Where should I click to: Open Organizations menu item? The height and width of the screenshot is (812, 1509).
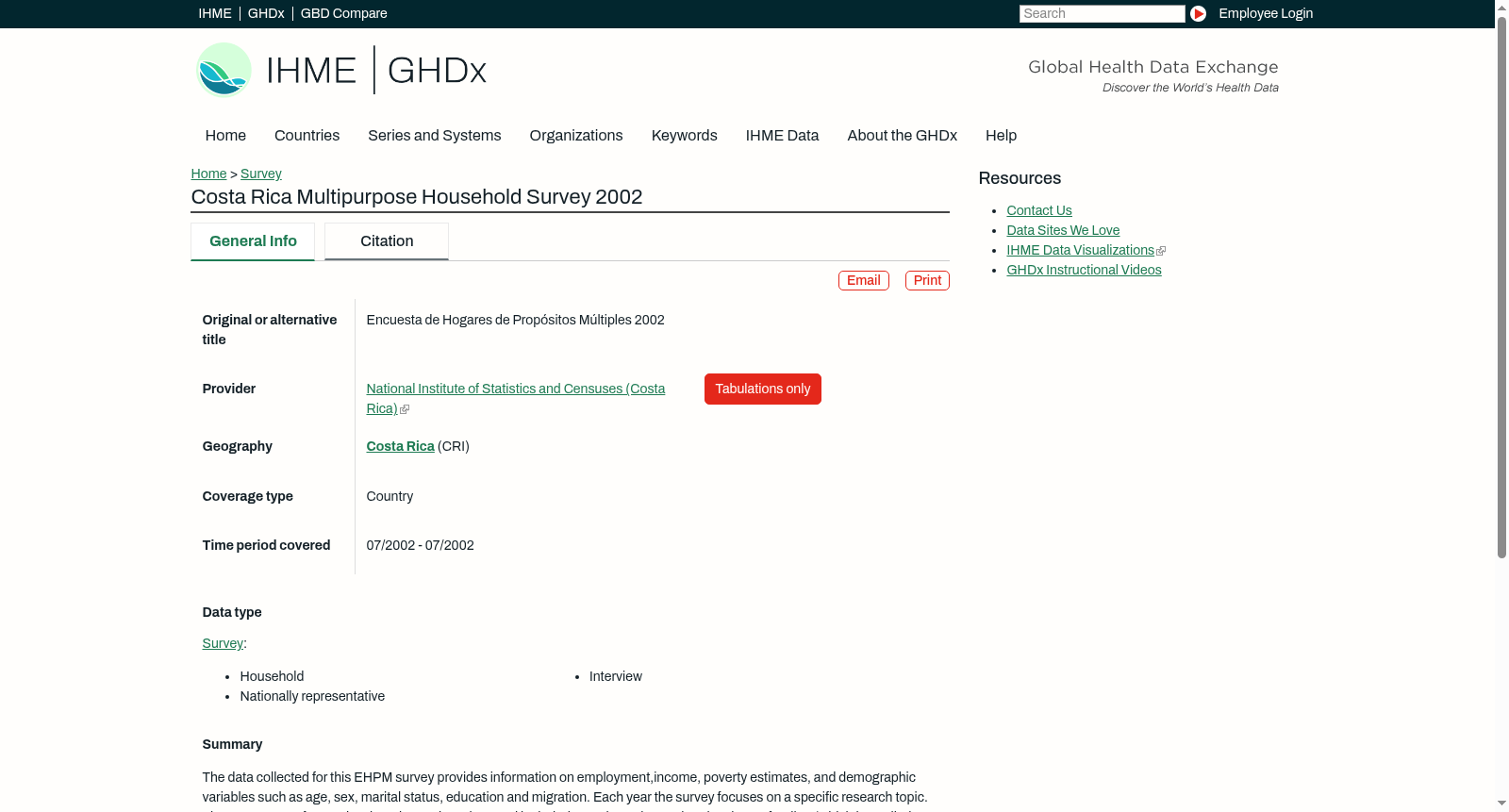tap(576, 136)
